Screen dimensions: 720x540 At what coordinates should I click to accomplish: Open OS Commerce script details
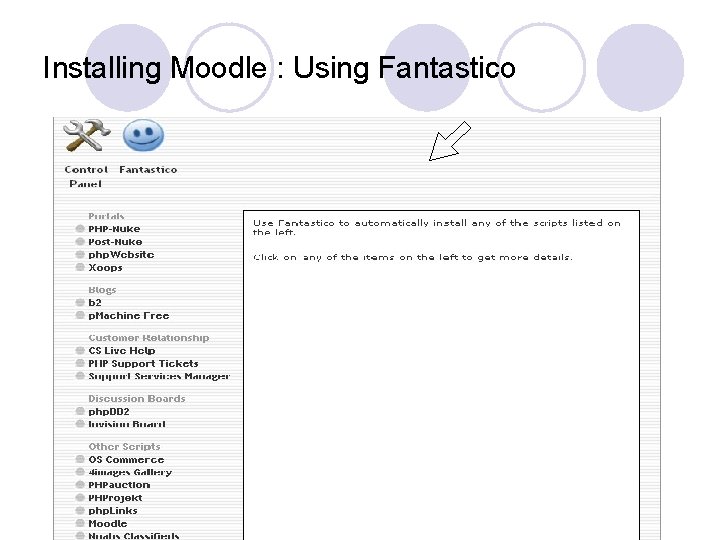click(126, 459)
